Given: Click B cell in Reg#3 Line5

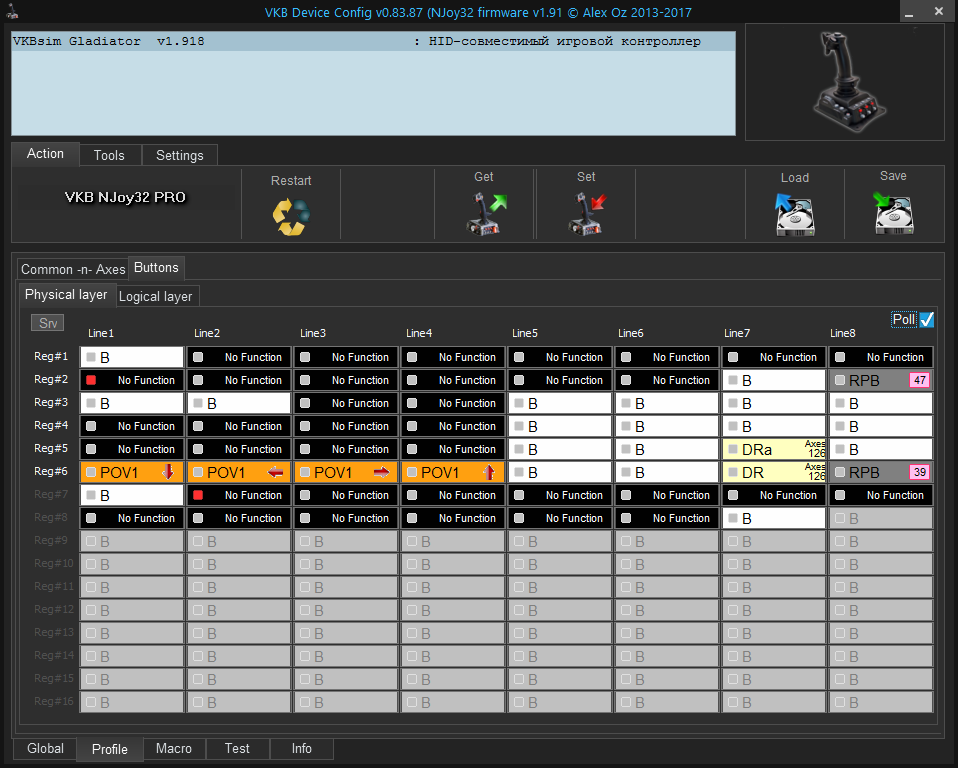Looking at the screenshot, I should (x=560, y=403).
